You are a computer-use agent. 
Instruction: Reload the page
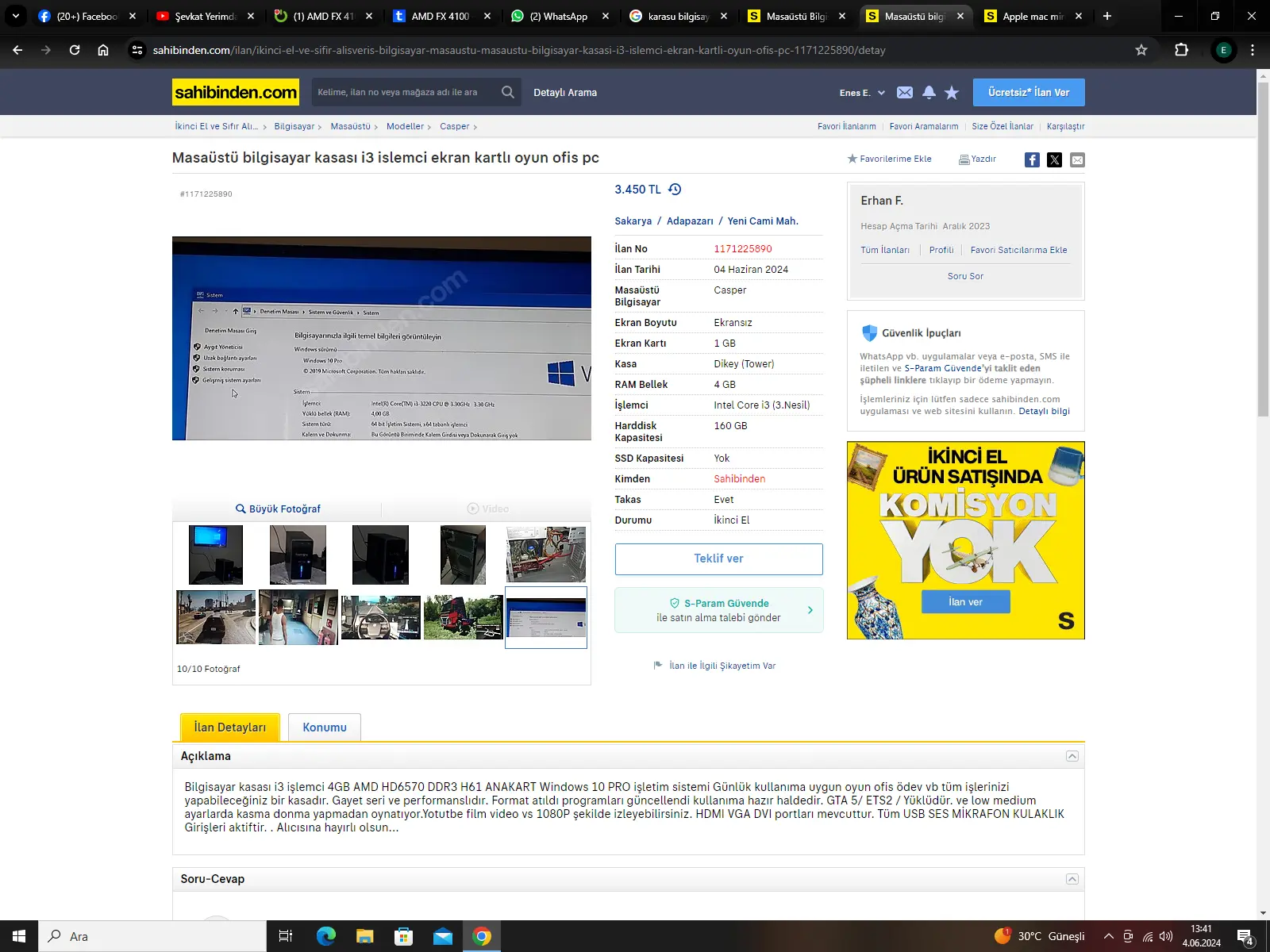click(x=75, y=50)
